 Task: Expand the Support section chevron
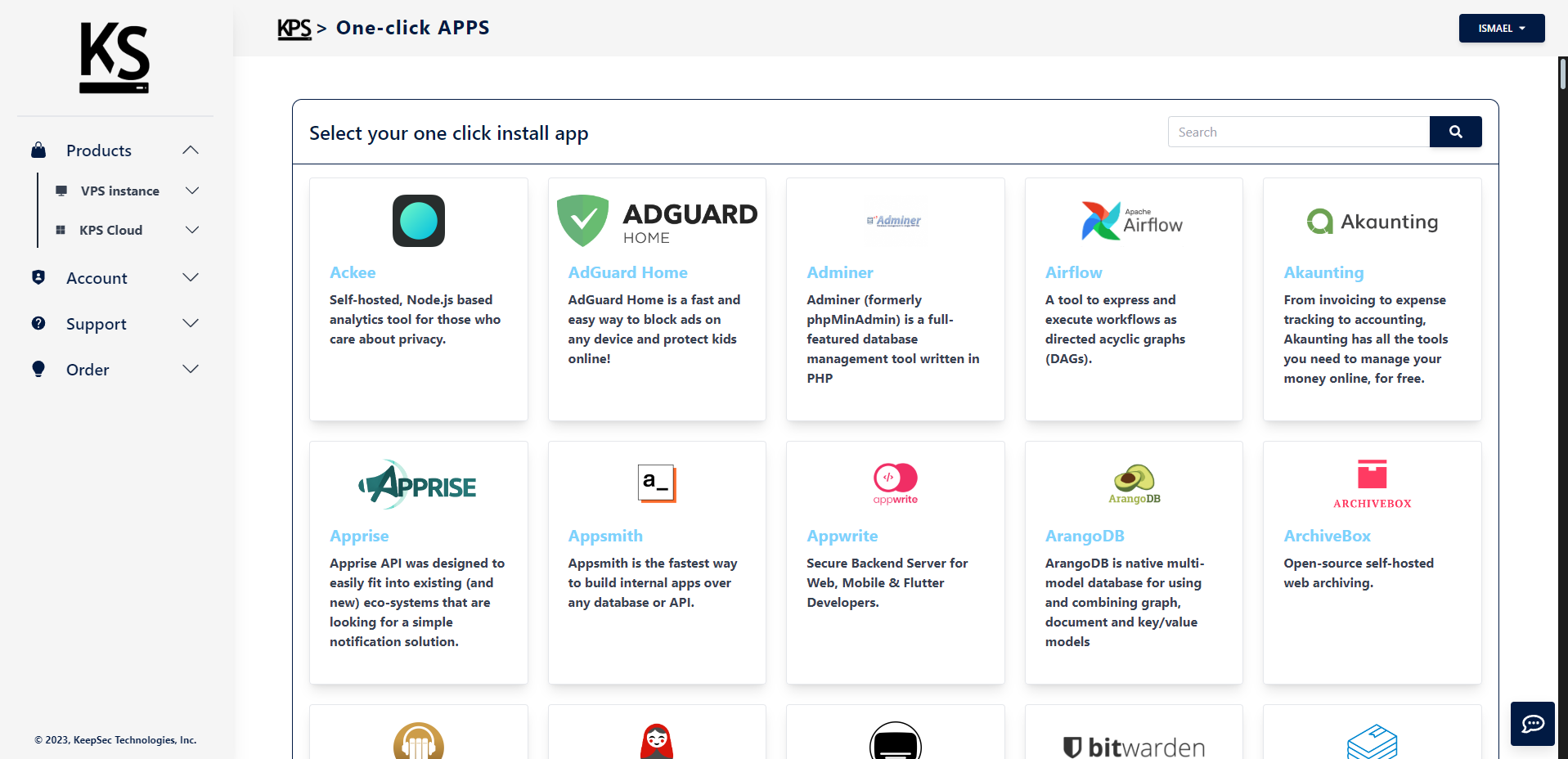pyautogui.click(x=191, y=323)
